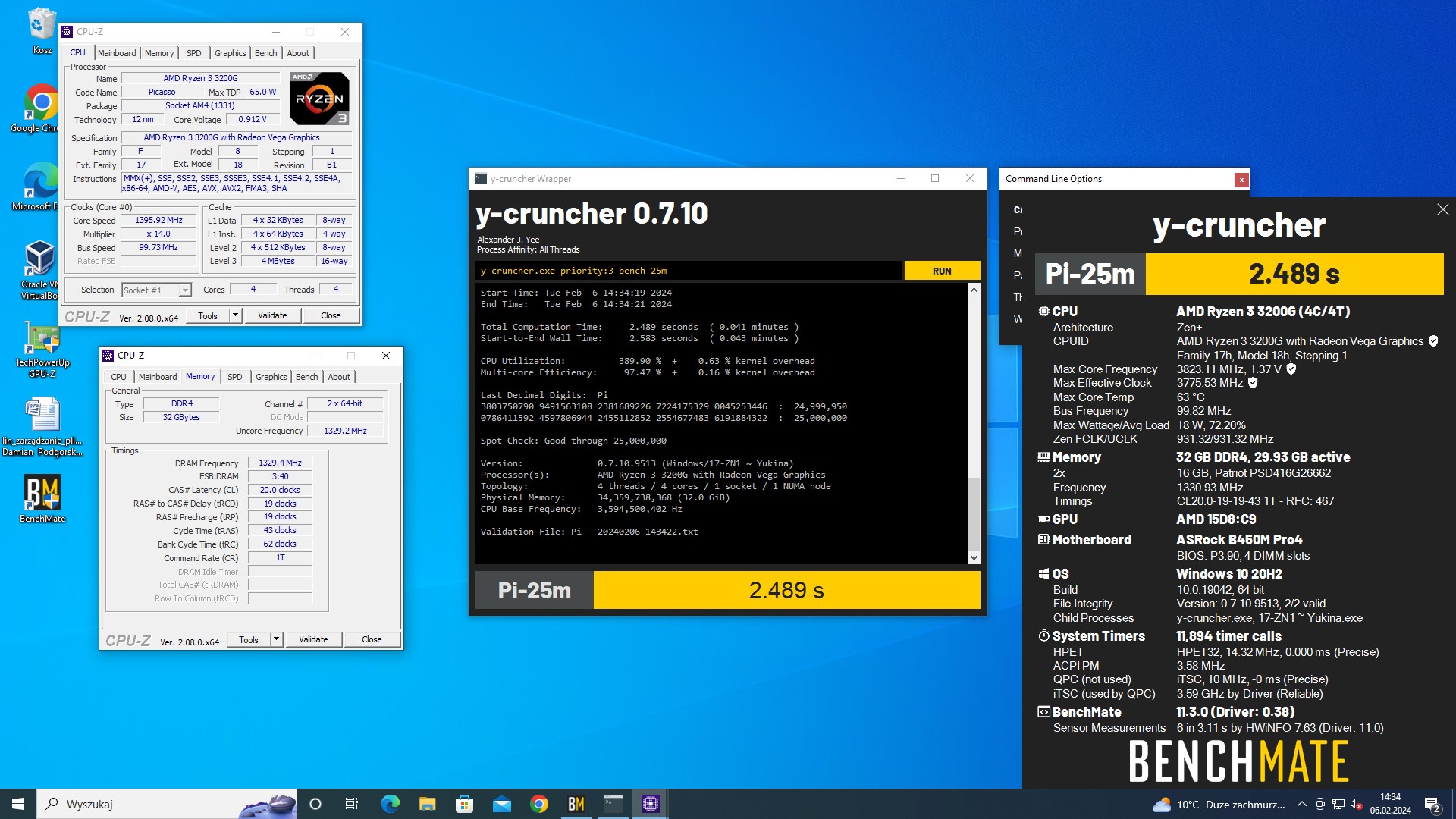Click the Ryzen 3 logo in CPU-Z
This screenshot has width=1456, height=819.
320,99
